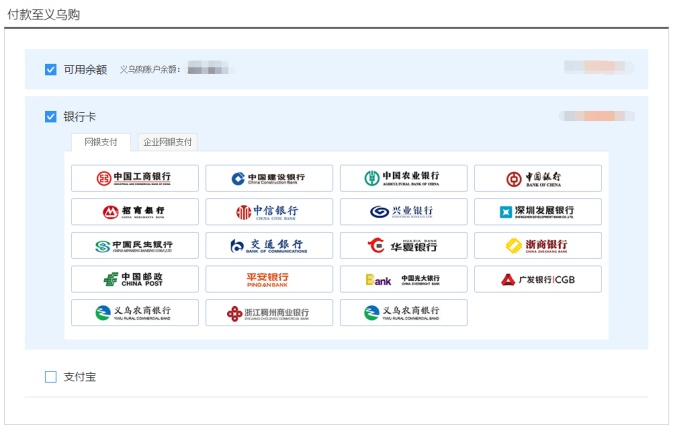Image resolution: width=700 pixels, height=431 pixels.
Task: Choose 中国邮政 China Post option
Action: [135, 279]
